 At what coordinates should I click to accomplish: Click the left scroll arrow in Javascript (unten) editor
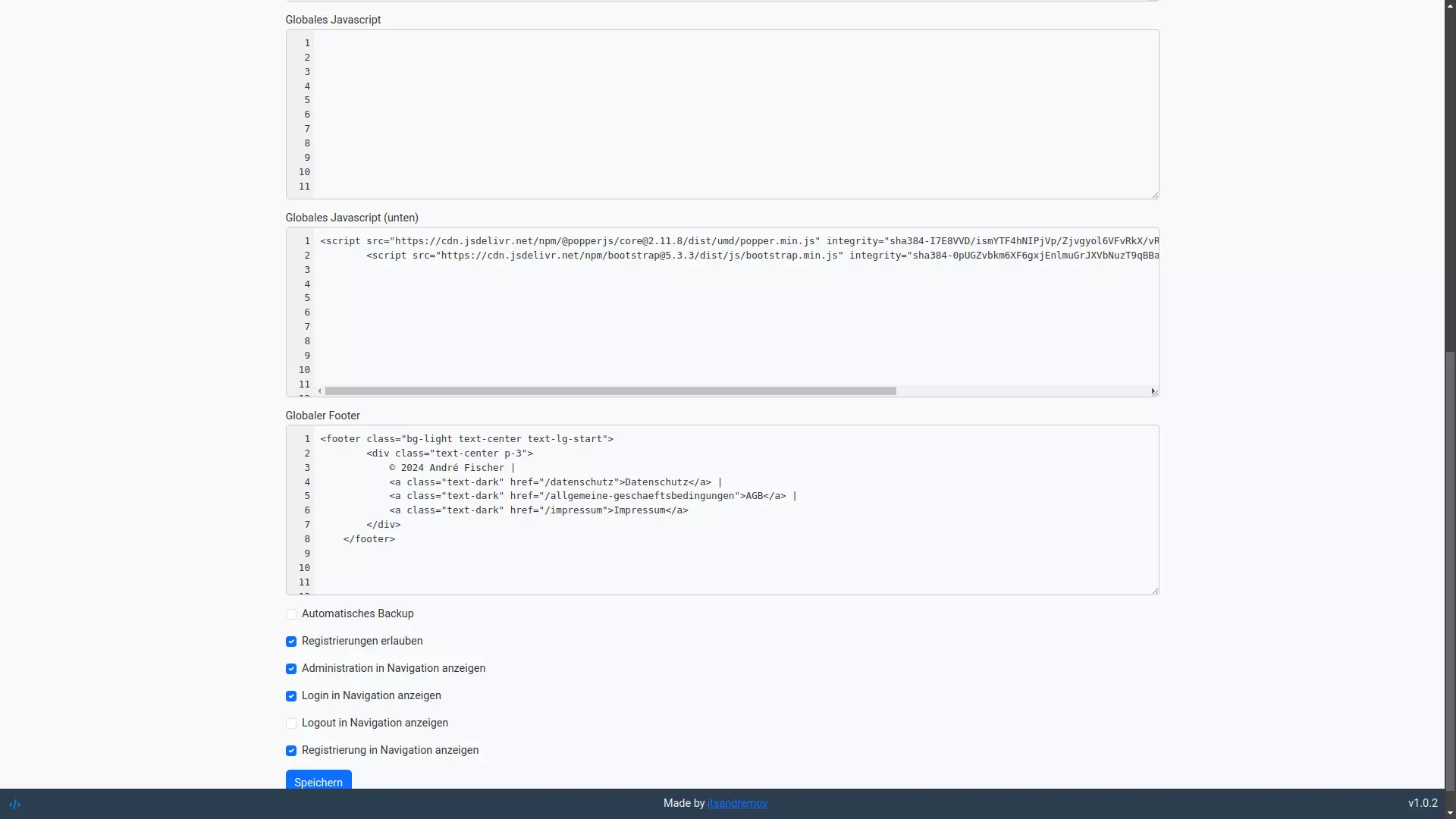[x=319, y=391]
